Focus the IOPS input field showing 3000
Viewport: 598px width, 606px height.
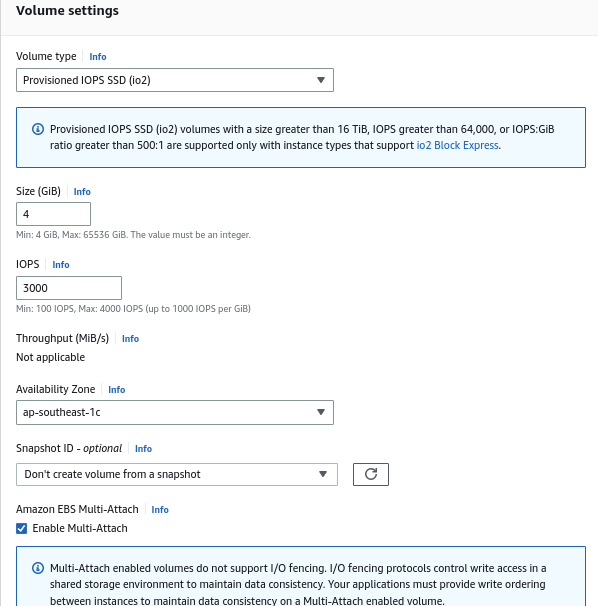point(69,288)
